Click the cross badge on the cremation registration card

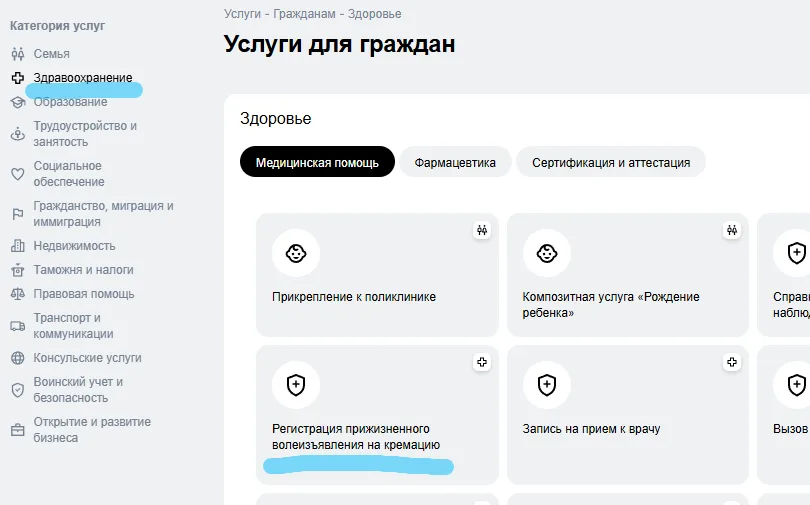[482, 362]
